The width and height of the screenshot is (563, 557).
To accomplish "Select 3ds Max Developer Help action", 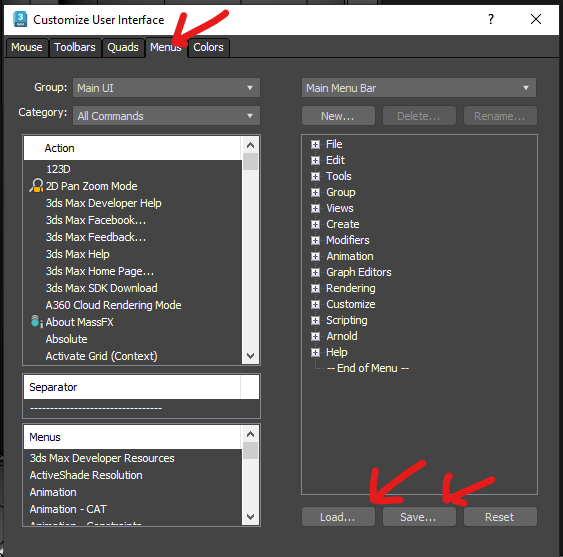I will [x=103, y=203].
